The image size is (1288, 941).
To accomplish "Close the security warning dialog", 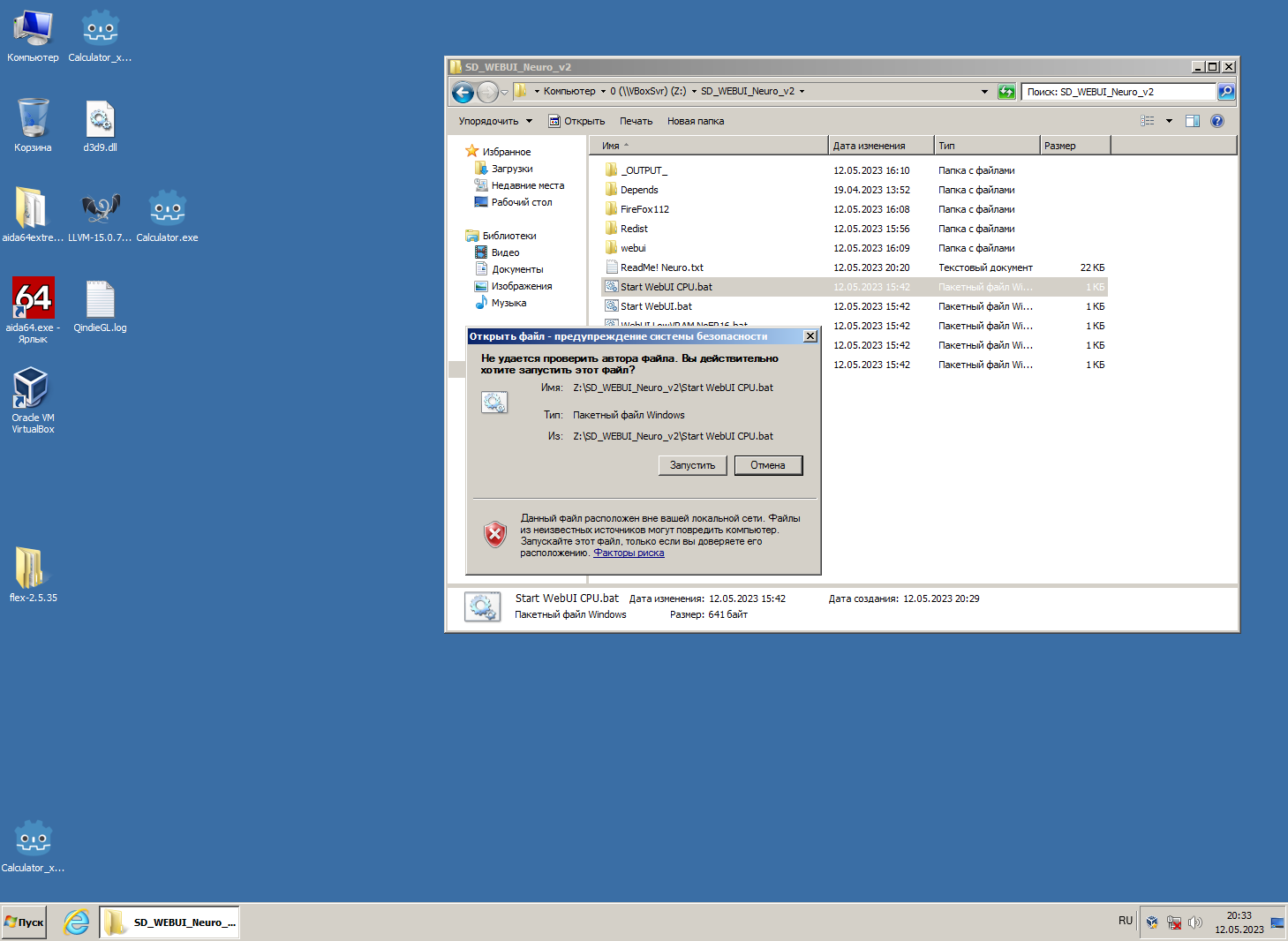I will pos(810,336).
